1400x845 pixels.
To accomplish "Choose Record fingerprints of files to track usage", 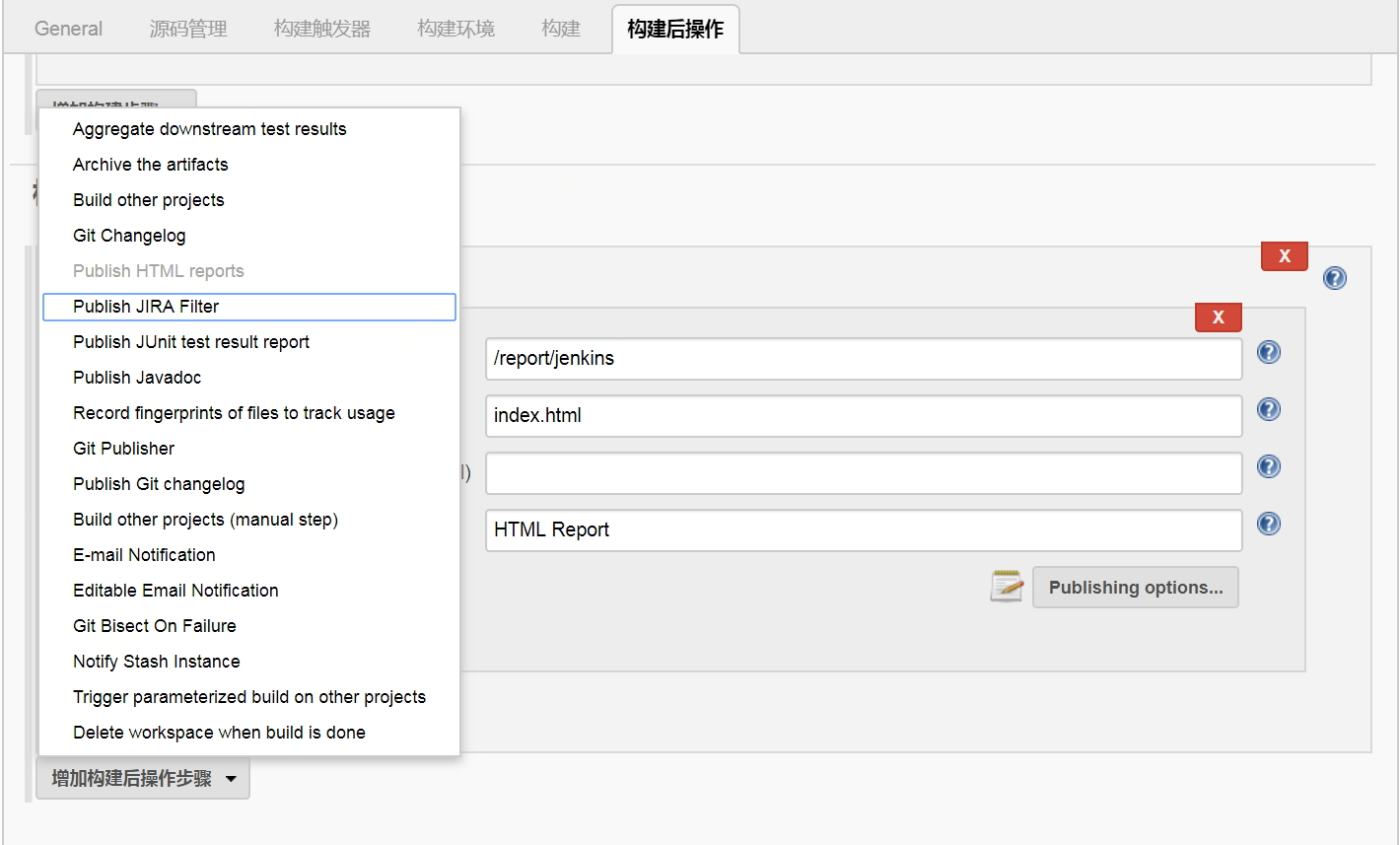I will coord(249,413).
